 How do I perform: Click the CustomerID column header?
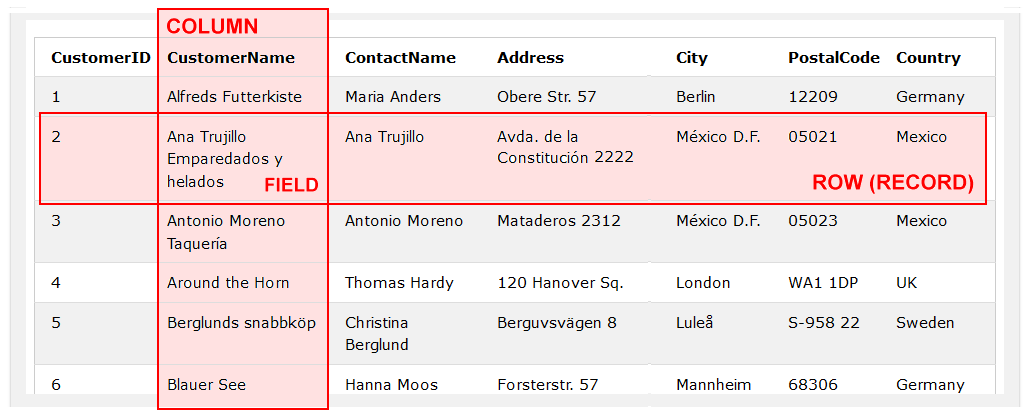pyautogui.click(x=101, y=58)
